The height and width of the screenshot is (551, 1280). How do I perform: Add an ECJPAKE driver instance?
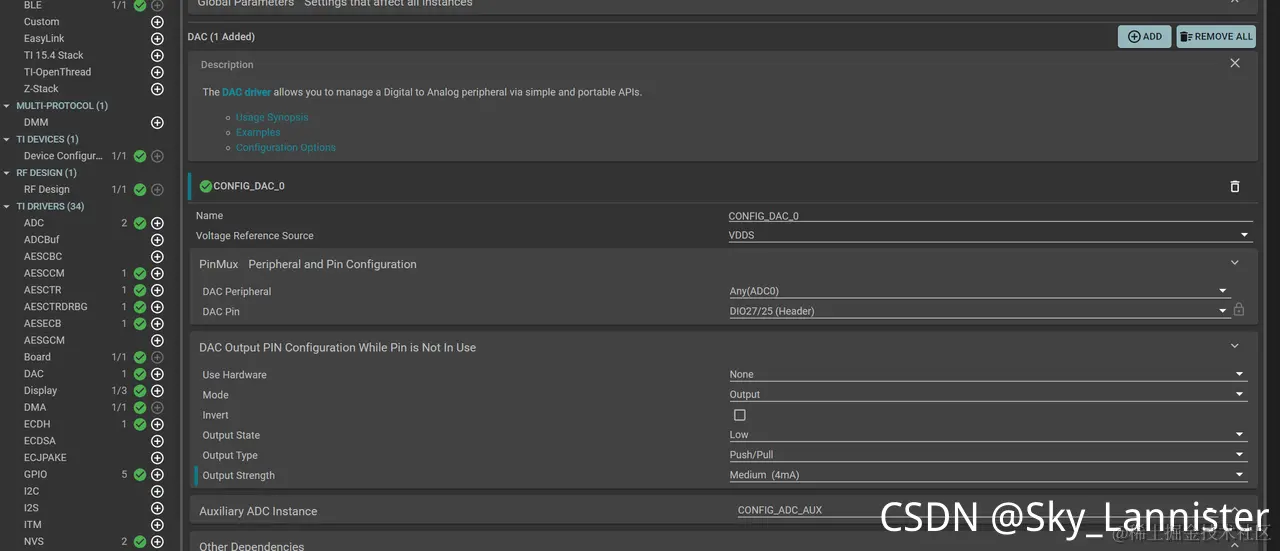click(x=157, y=458)
